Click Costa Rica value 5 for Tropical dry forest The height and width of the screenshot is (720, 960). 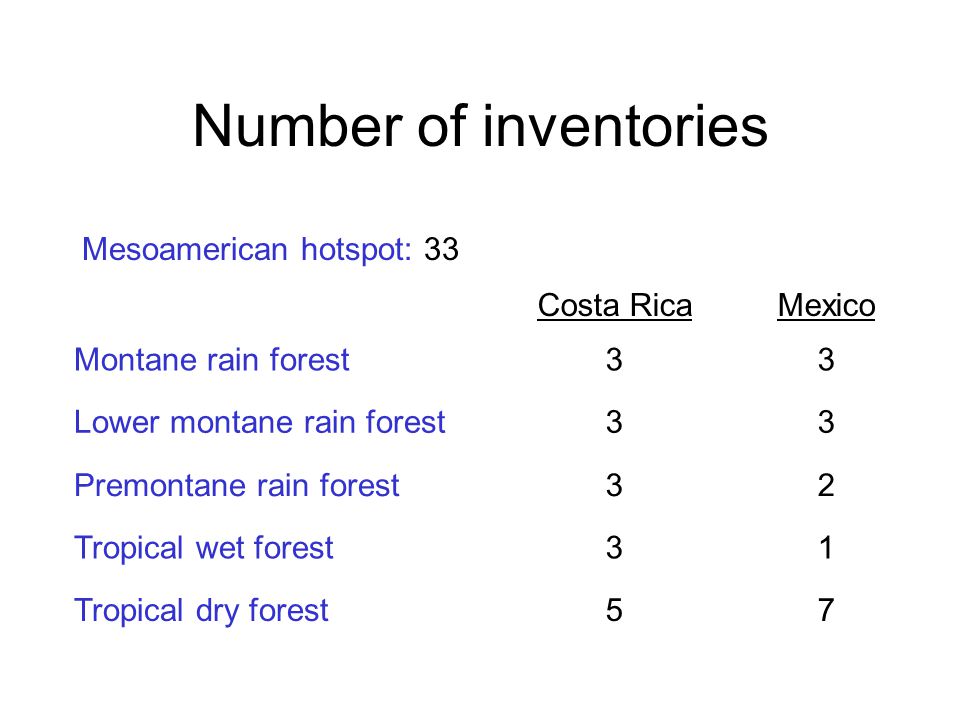point(614,610)
